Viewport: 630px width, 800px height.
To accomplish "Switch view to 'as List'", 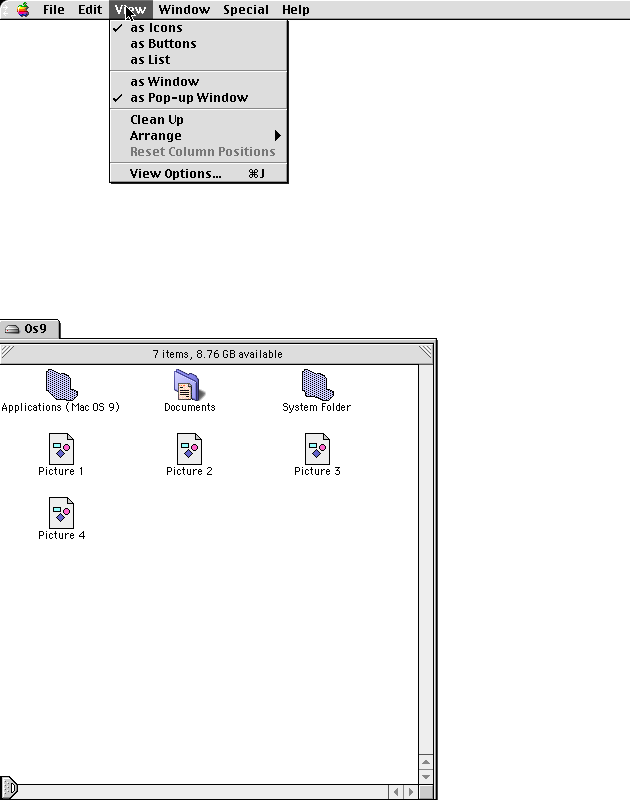I will point(150,60).
